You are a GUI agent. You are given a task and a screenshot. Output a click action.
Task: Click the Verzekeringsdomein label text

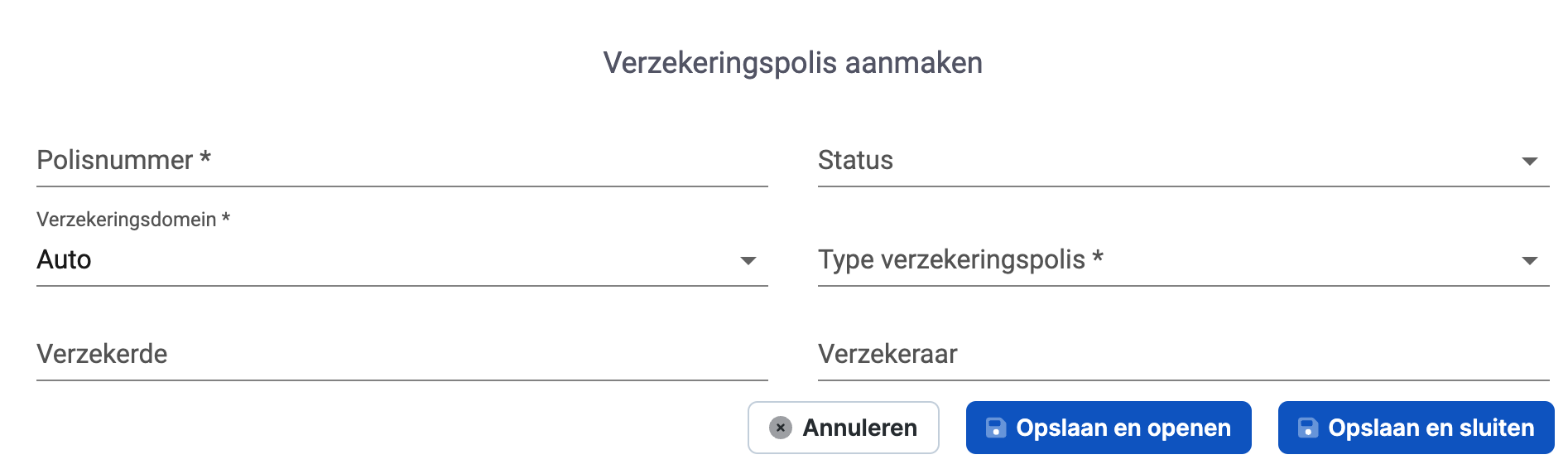126,220
